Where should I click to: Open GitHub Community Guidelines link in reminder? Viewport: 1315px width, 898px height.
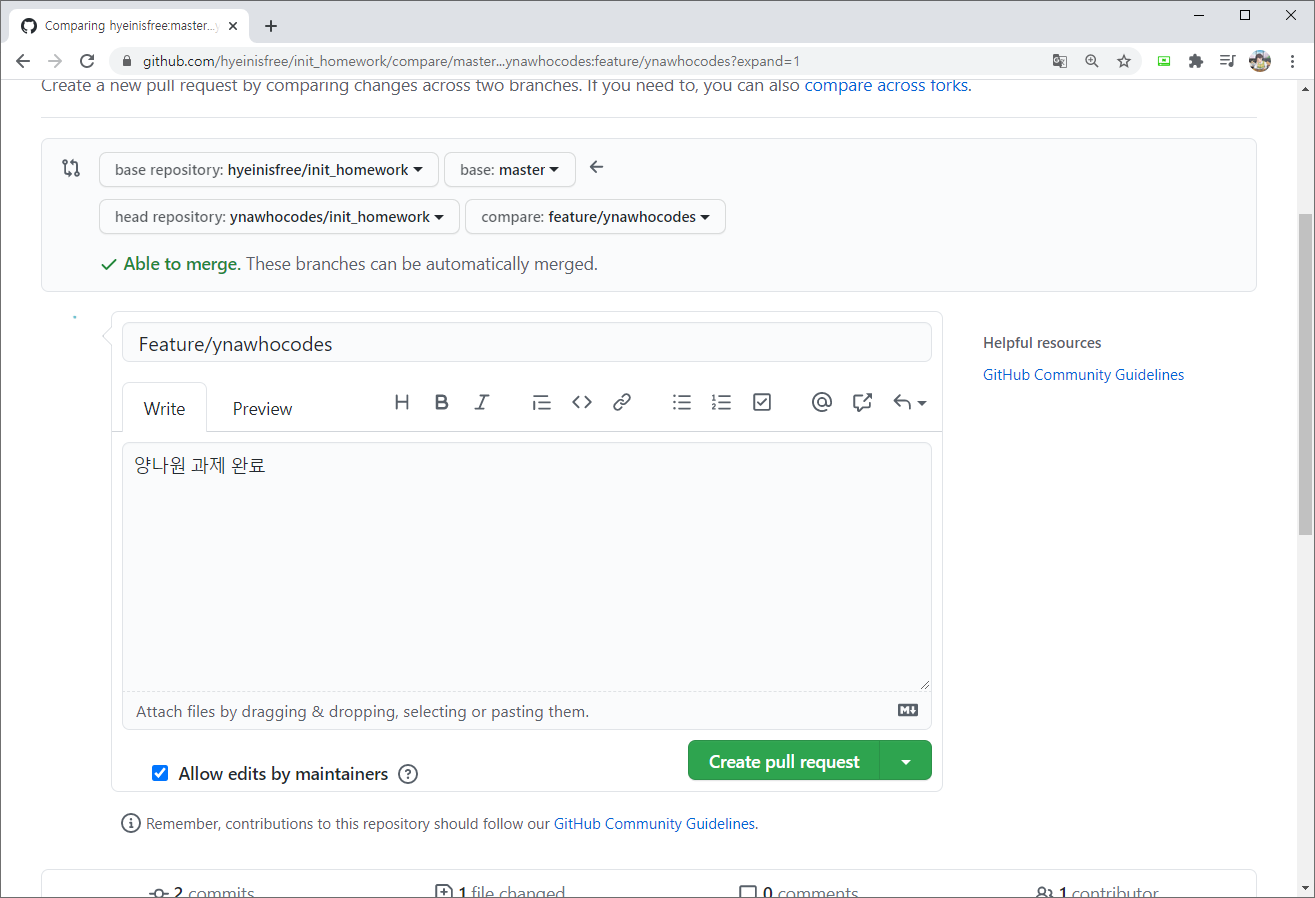click(654, 824)
